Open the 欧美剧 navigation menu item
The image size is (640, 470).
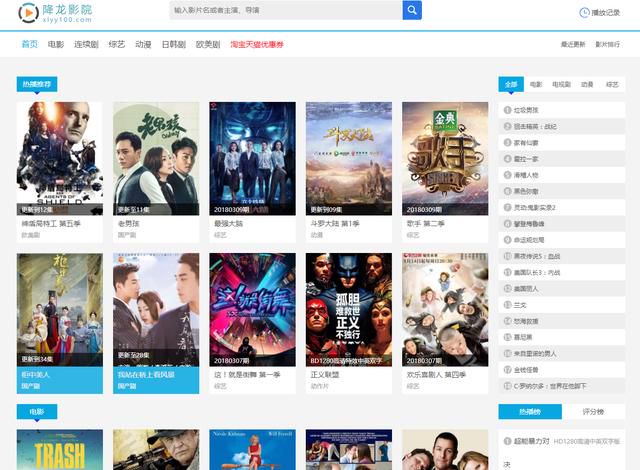pos(208,44)
